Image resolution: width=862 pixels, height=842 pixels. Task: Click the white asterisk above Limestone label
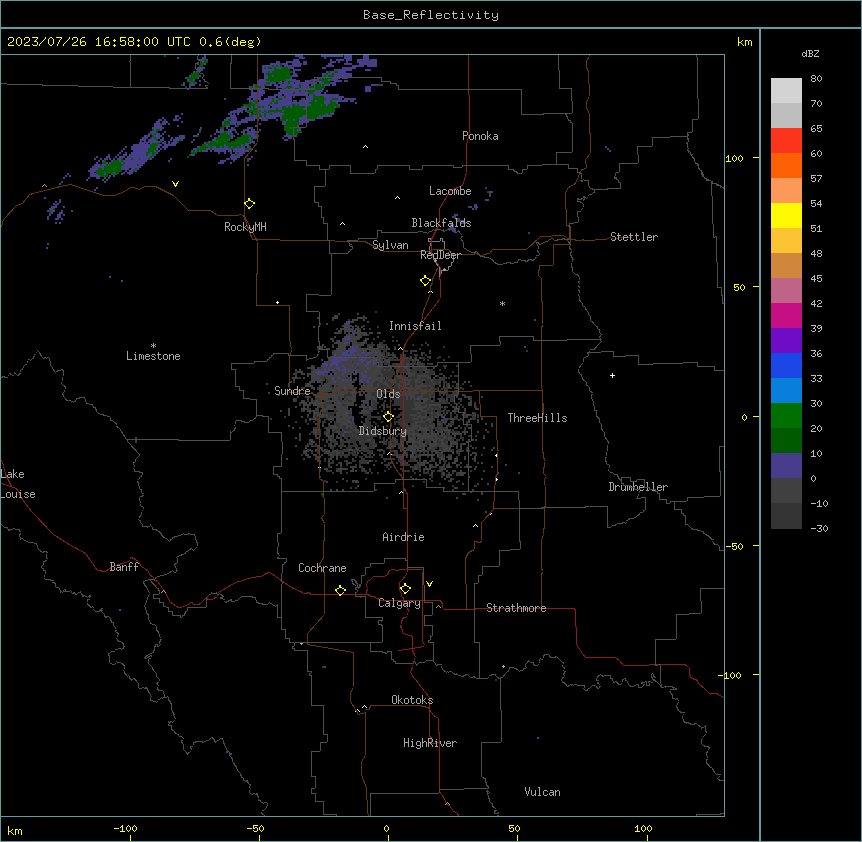point(153,345)
